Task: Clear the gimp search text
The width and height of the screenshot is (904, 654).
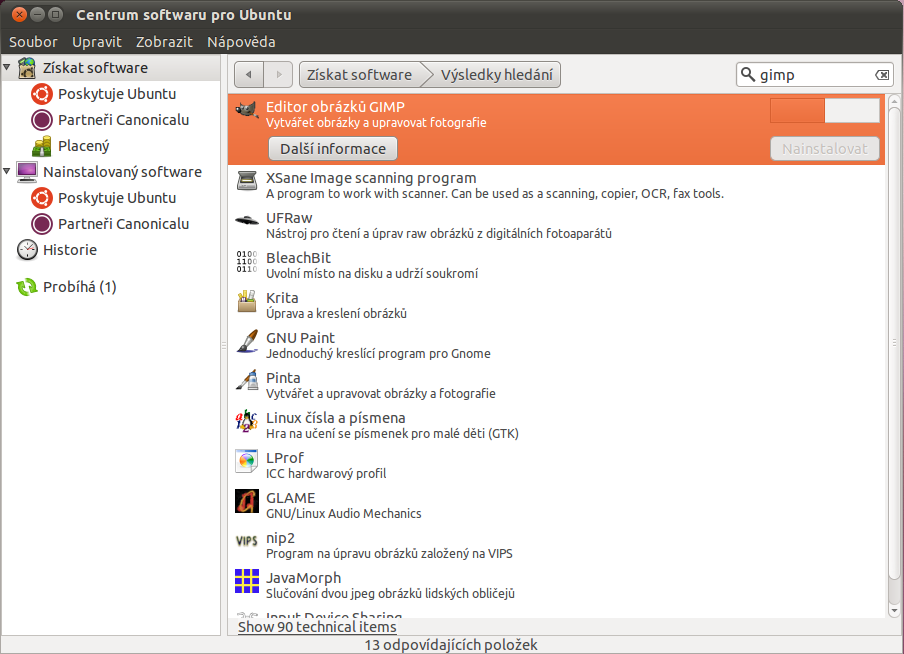Action: (882, 74)
